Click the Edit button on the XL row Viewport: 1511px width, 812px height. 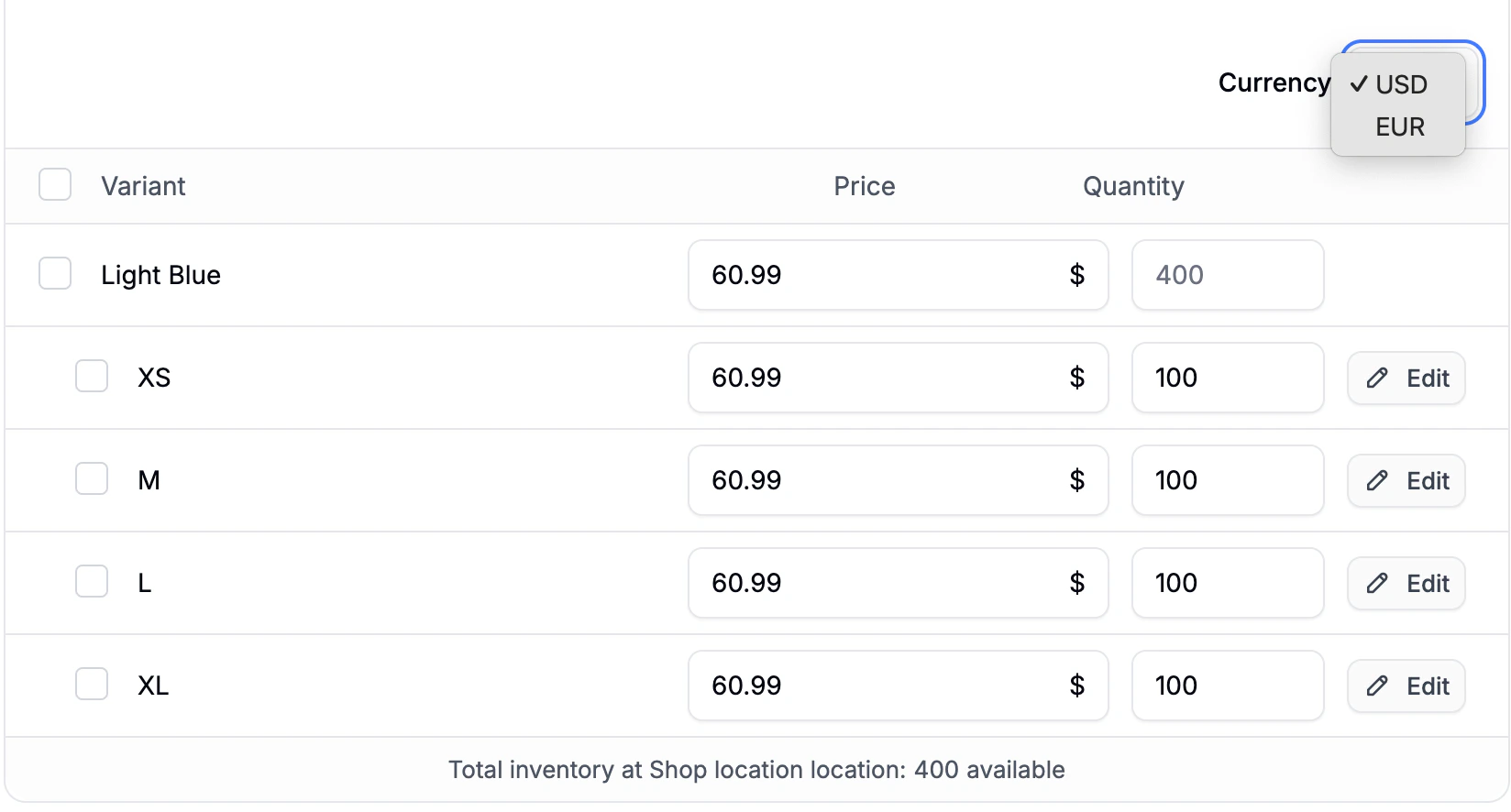click(1406, 686)
